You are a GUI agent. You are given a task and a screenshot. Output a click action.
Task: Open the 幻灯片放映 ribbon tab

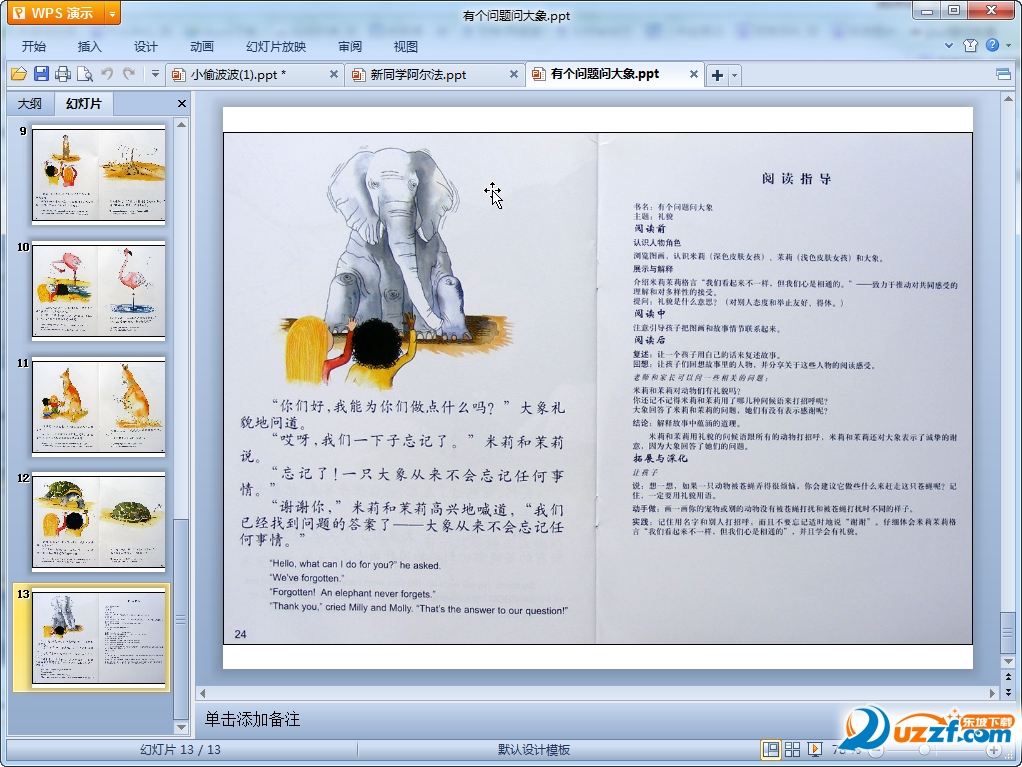pyautogui.click(x=276, y=46)
